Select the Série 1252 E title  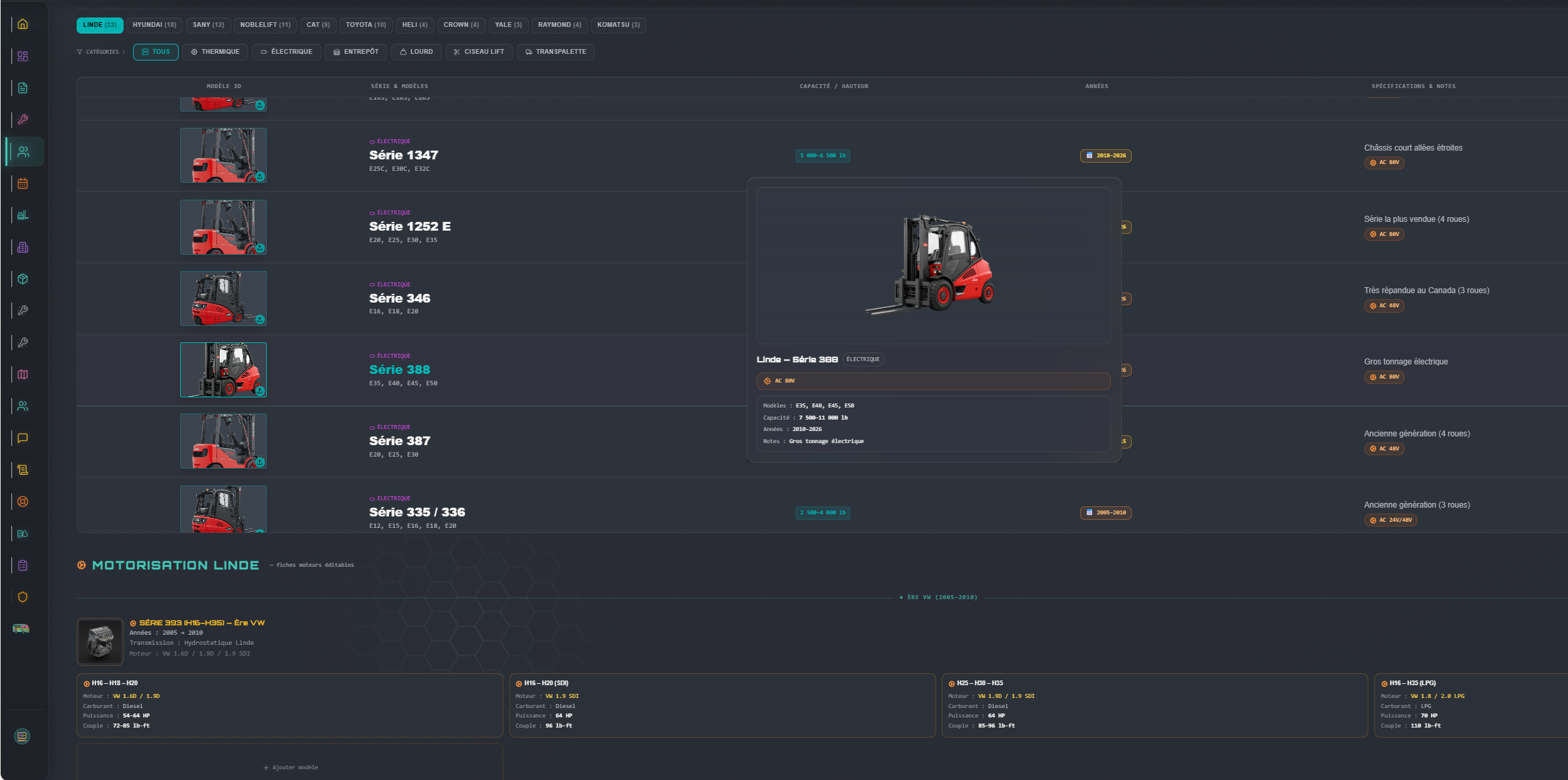tap(410, 227)
